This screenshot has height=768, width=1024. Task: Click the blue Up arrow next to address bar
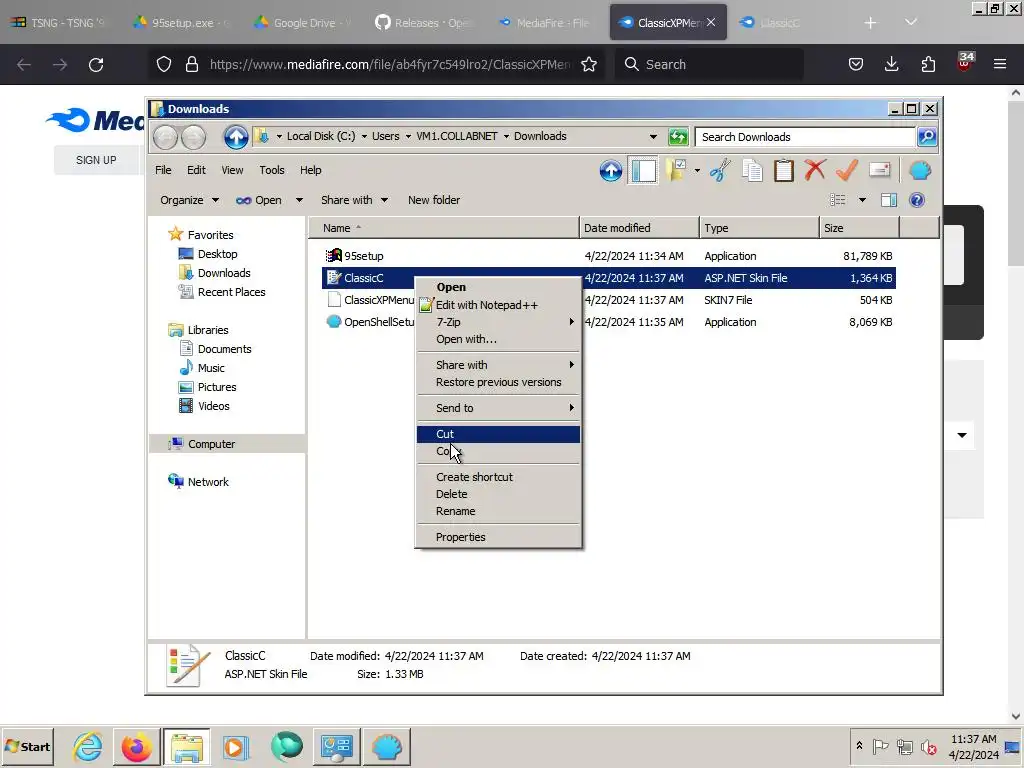(236, 137)
